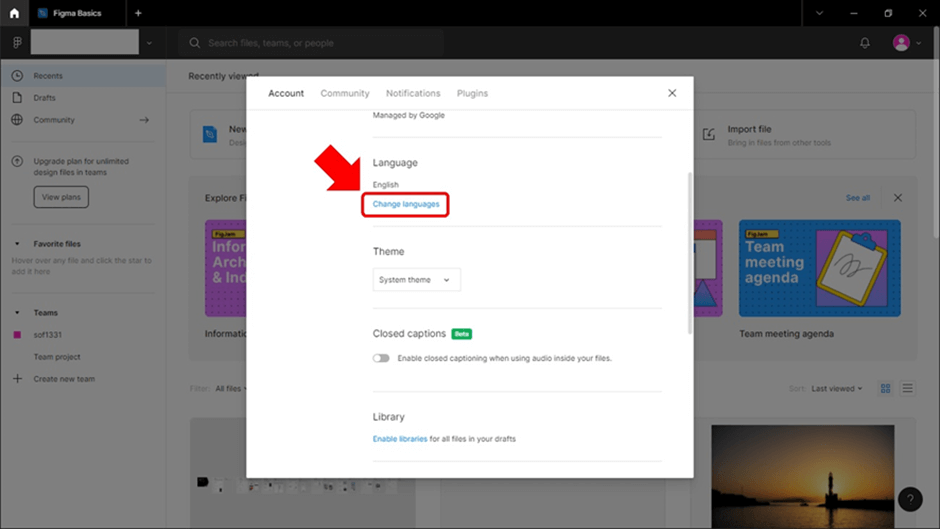Click the Beta badge next to Closed captions
This screenshot has width=940, height=529.
click(462, 334)
